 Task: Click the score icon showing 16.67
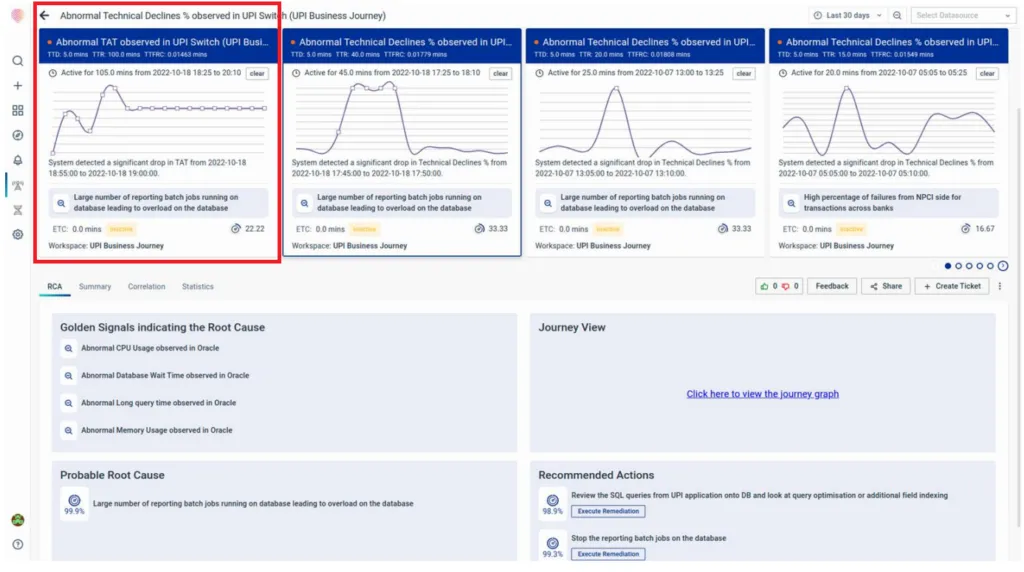[x=965, y=229]
